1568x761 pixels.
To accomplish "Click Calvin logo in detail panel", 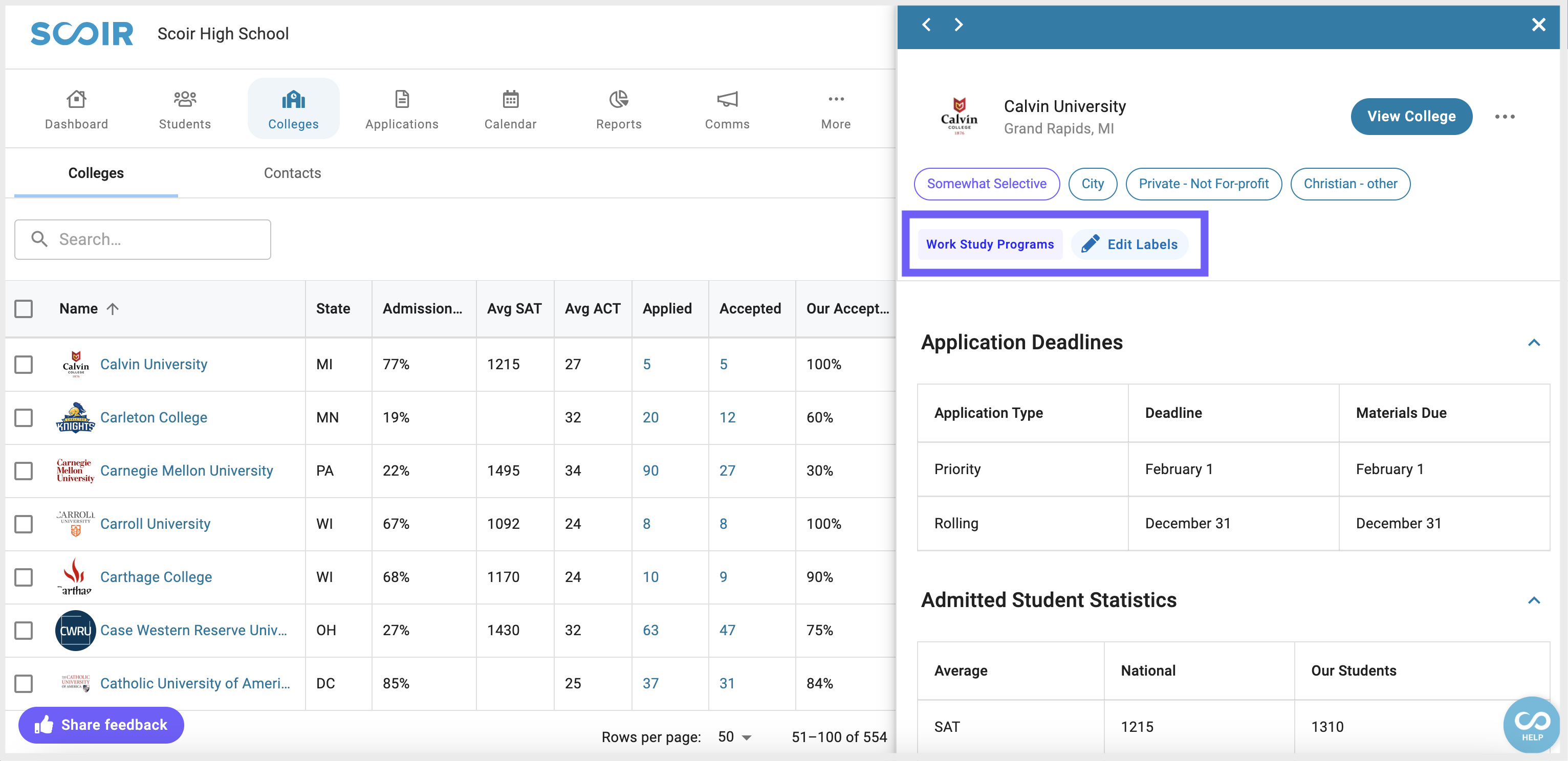I will coord(959,116).
